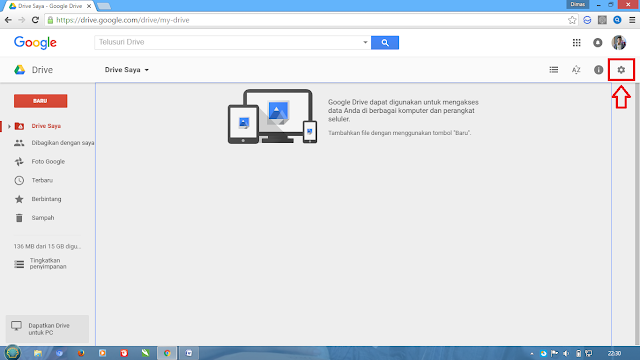Open Dibagikan dengan saya
This screenshot has width=640, height=360.
coord(54,143)
